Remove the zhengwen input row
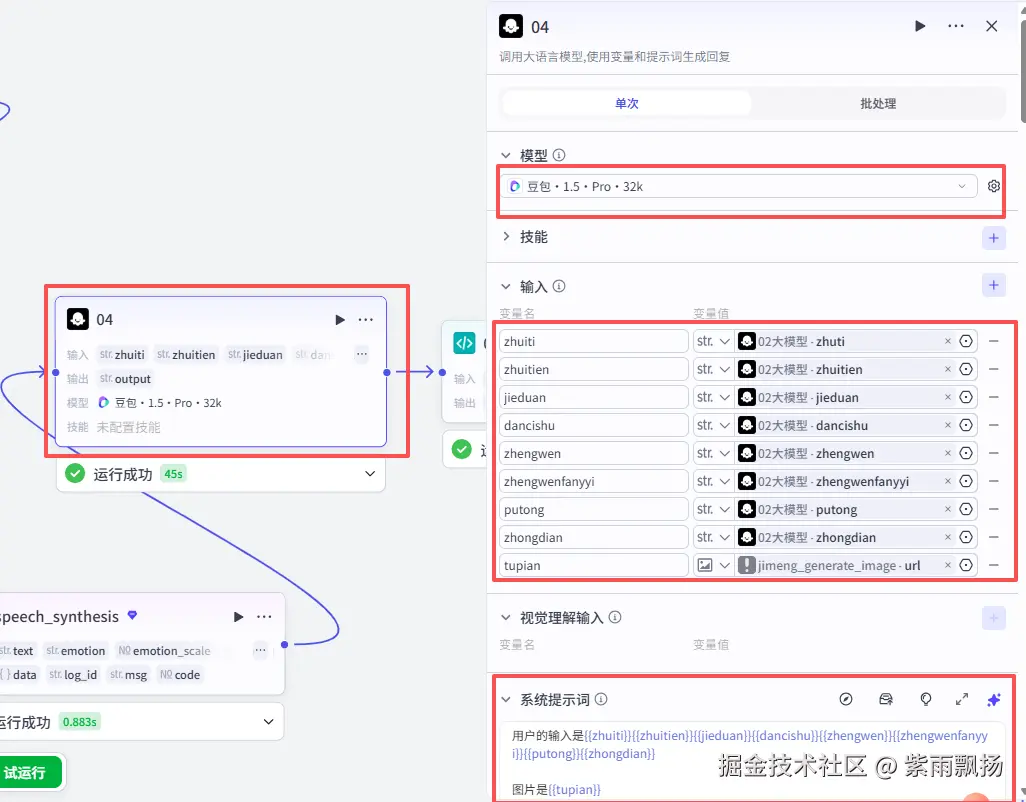Image resolution: width=1026 pixels, height=802 pixels. click(x=993, y=453)
